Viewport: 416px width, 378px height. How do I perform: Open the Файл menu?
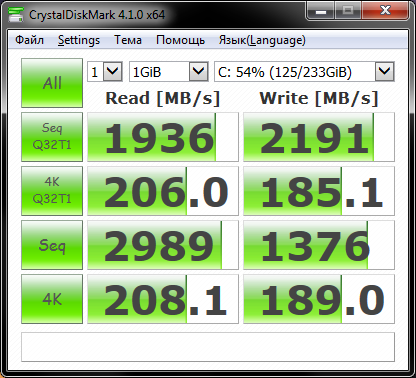click(29, 40)
